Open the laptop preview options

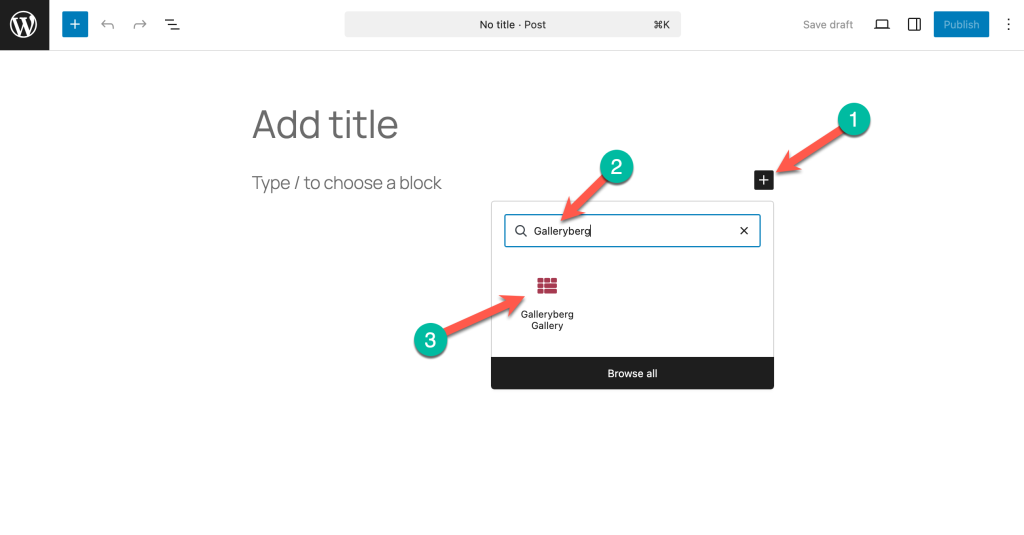coord(882,24)
